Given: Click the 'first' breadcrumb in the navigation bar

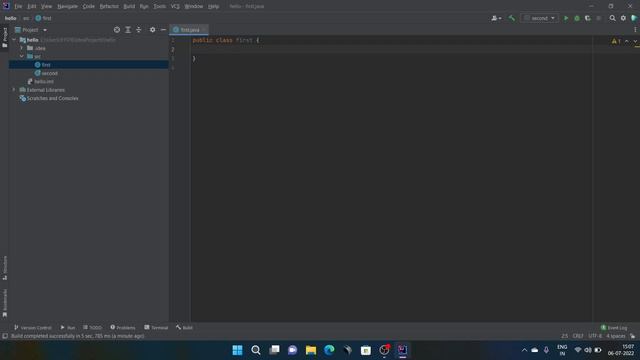Looking at the screenshot, I should 43,18.
